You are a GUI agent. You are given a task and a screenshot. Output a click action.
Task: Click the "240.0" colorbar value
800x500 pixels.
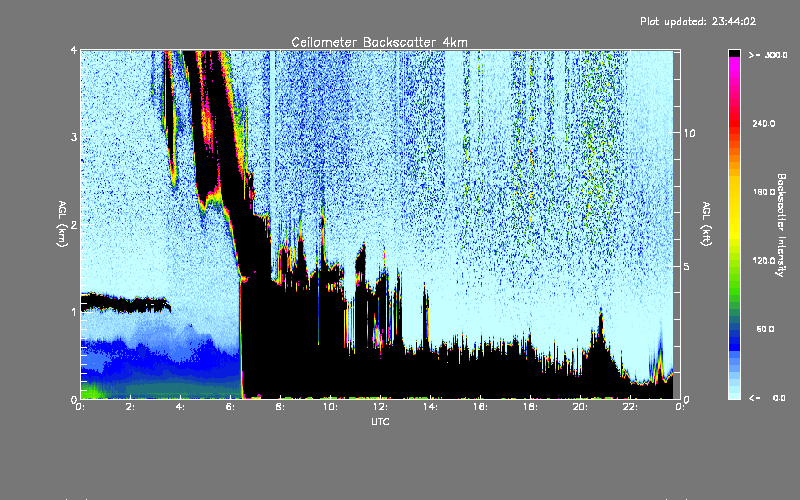(x=764, y=123)
